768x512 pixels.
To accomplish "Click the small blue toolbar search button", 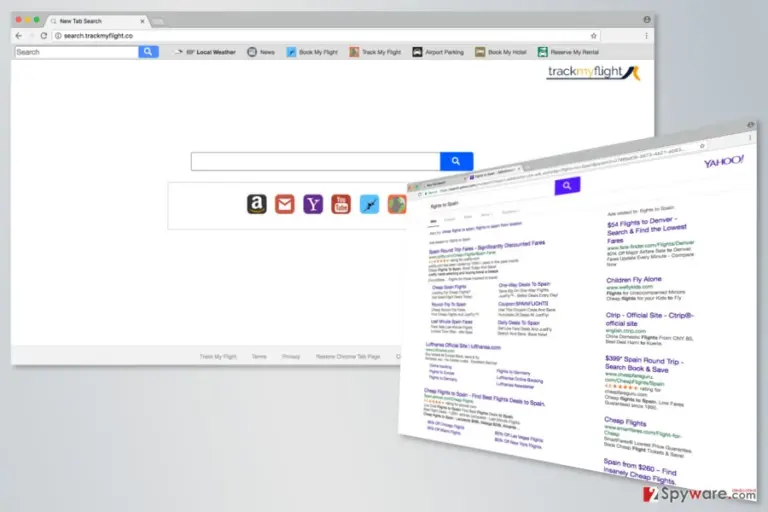I will pos(148,52).
